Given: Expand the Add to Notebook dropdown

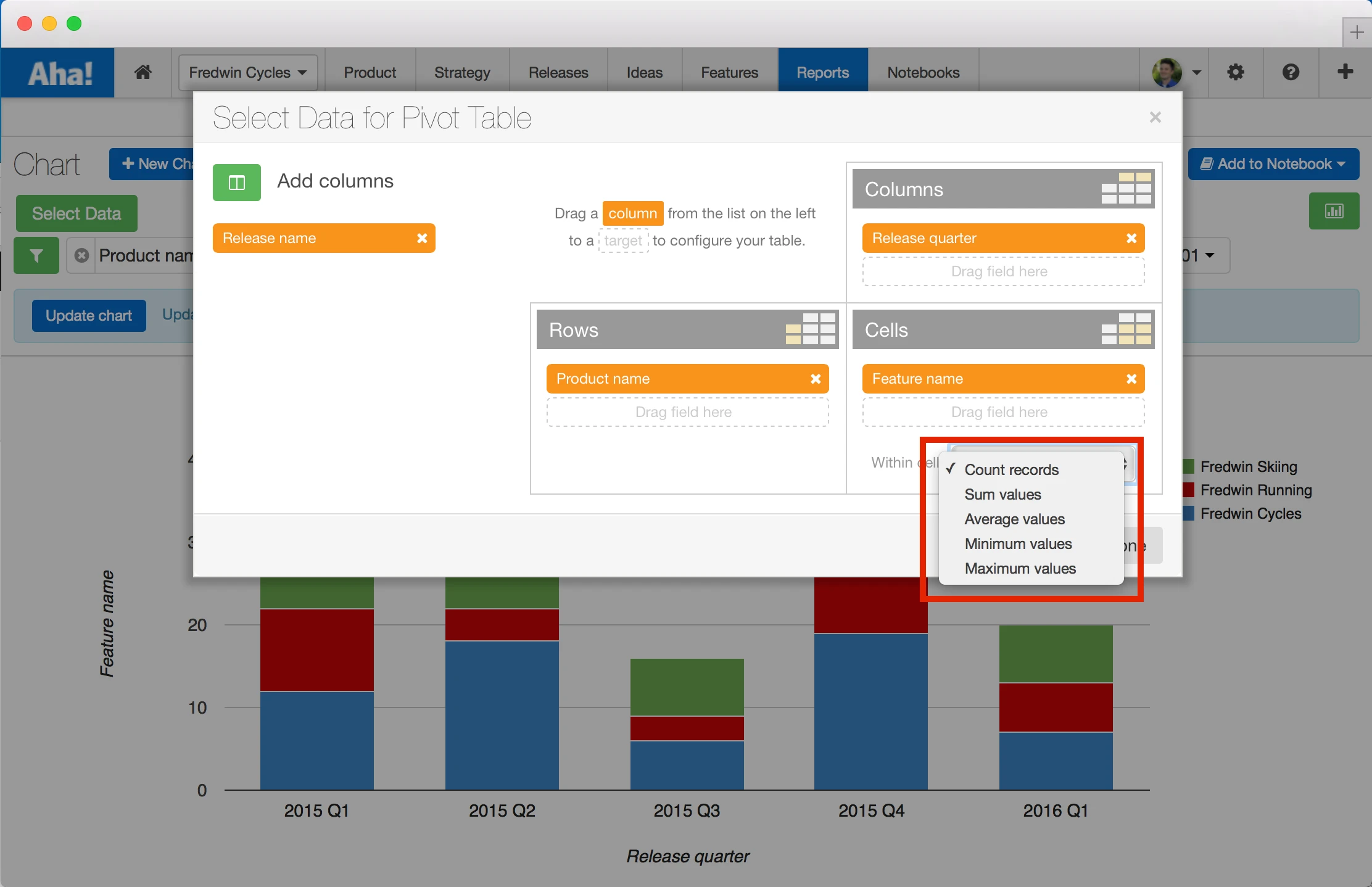Looking at the screenshot, I should (1273, 164).
